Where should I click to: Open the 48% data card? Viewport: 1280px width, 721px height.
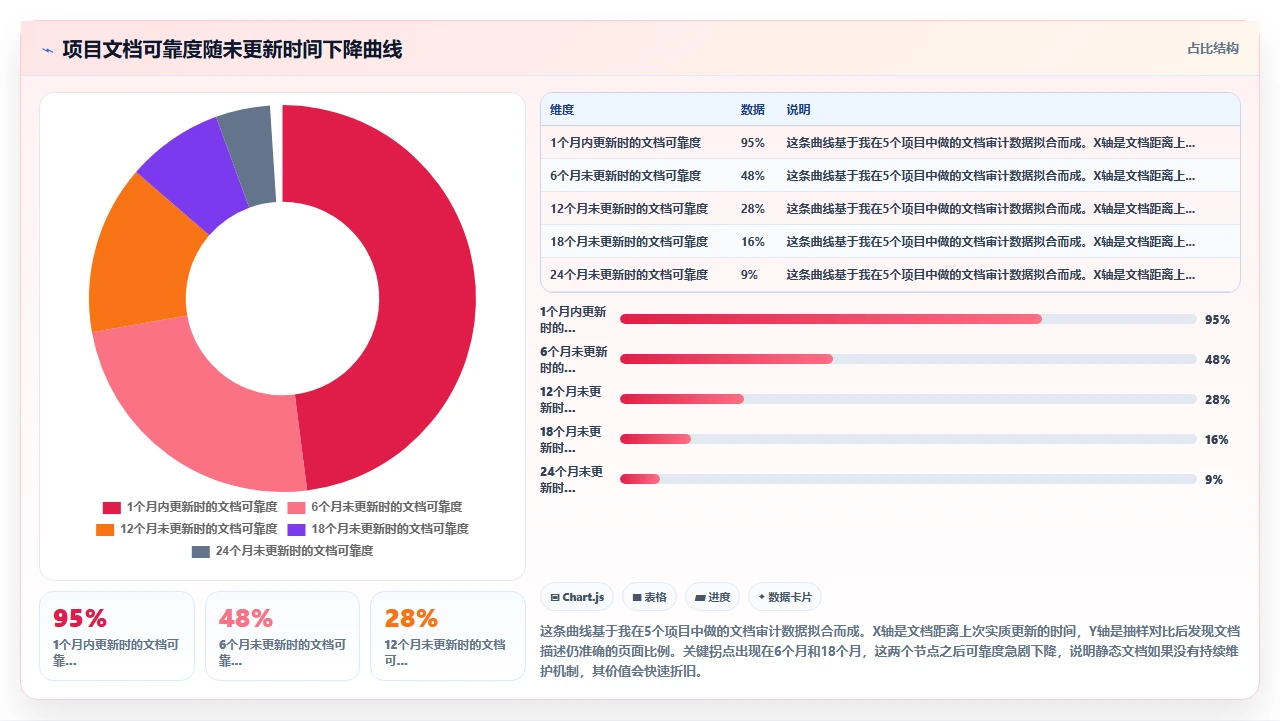[282, 636]
